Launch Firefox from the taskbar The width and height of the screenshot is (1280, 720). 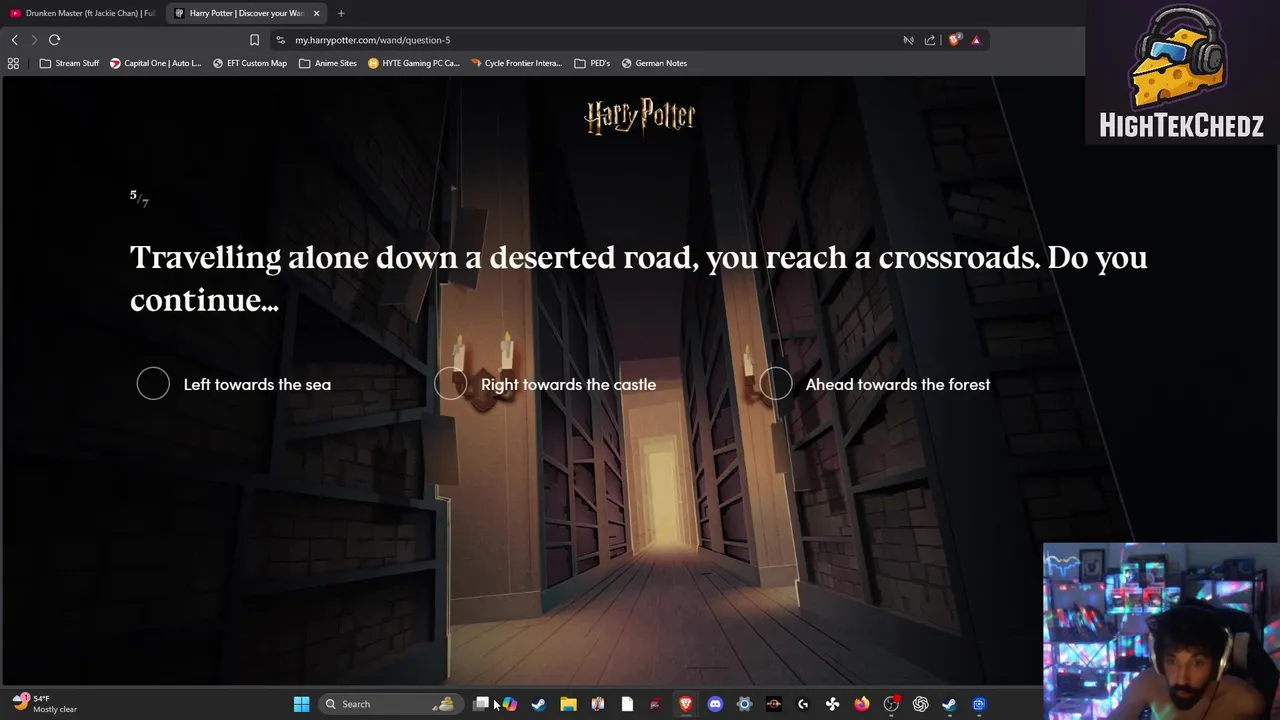coord(862,704)
